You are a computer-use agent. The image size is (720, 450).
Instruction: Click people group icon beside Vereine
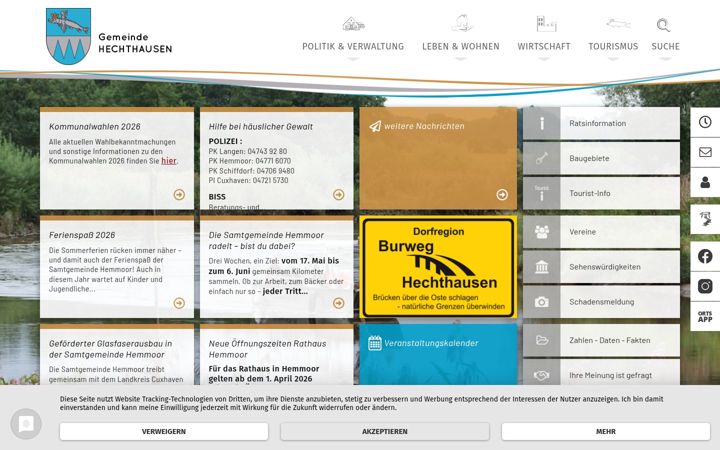(x=541, y=232)
